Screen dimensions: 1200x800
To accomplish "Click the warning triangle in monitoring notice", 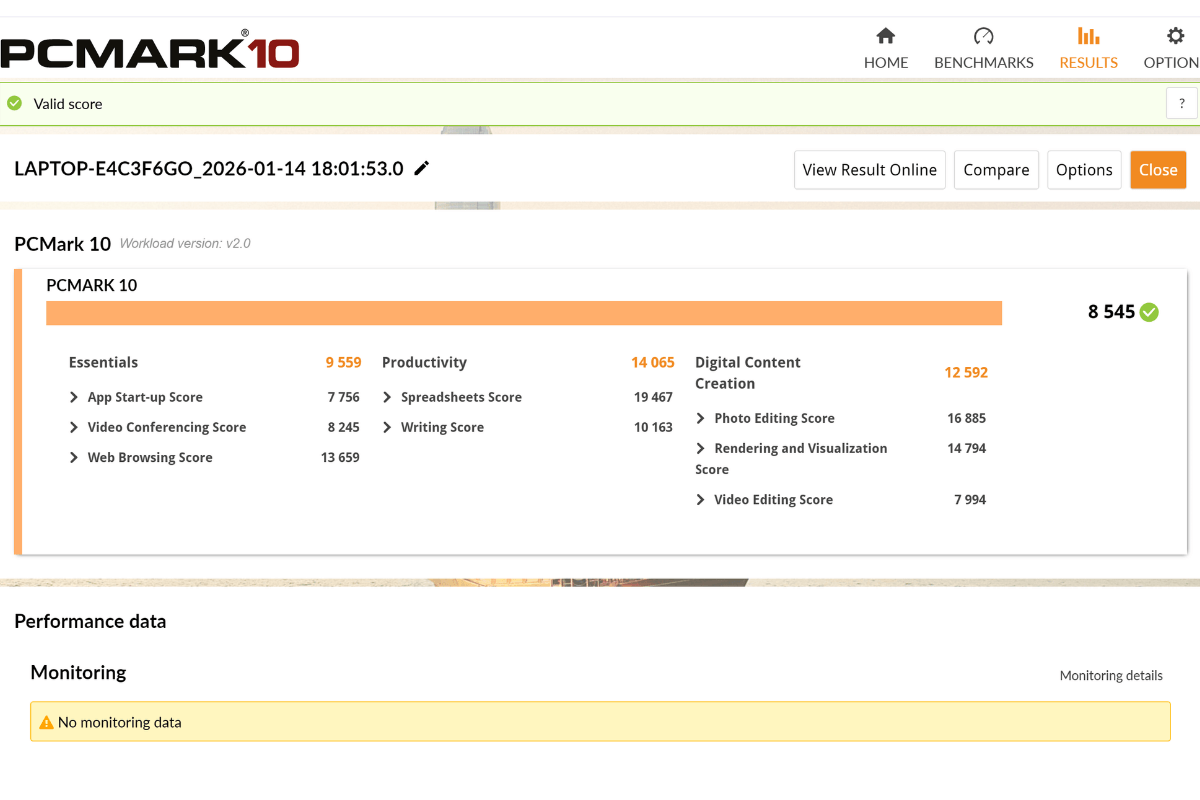I will (46, 722).
